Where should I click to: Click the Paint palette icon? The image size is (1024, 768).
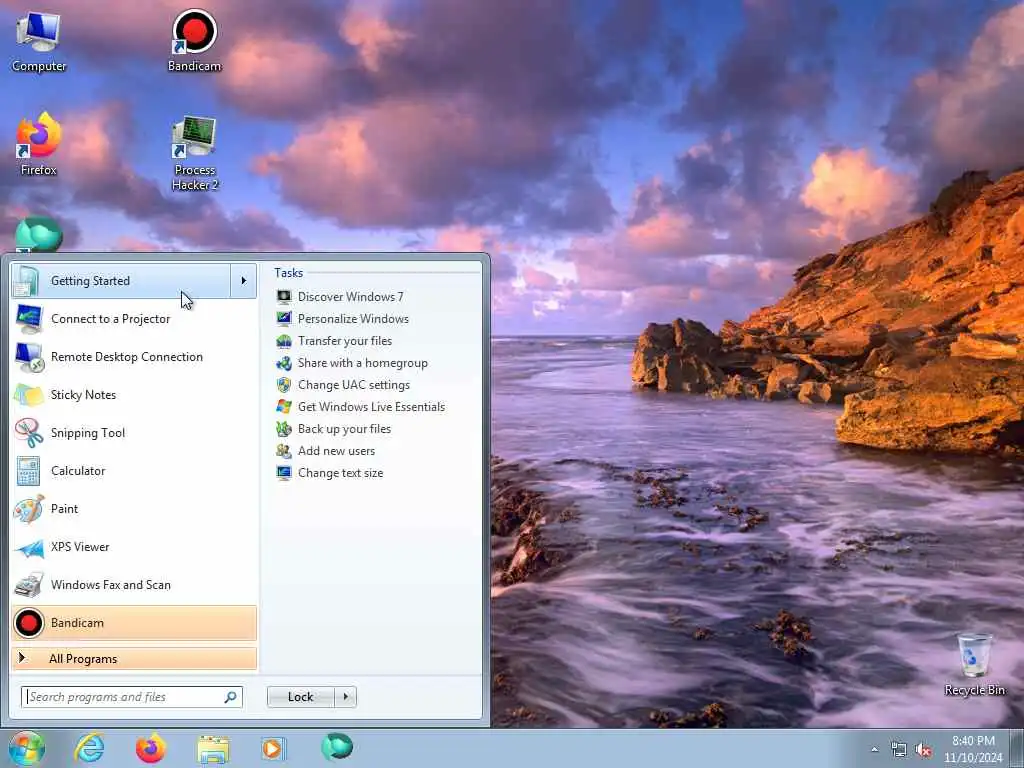point(29,509)
